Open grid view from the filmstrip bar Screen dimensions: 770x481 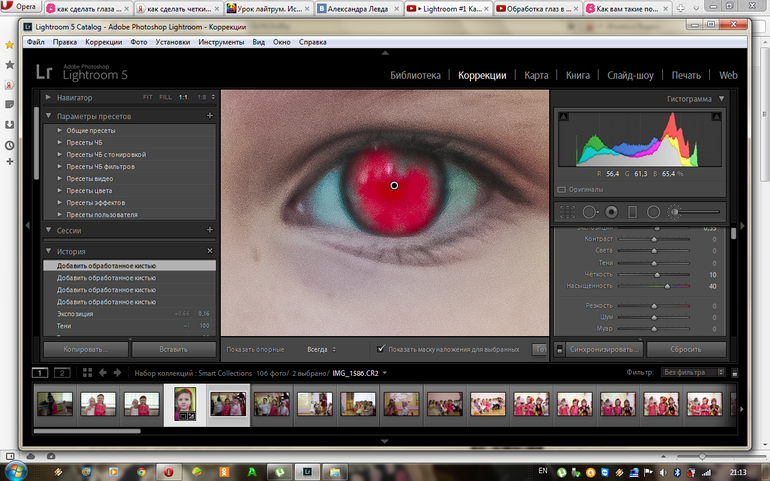pos(87,372)
